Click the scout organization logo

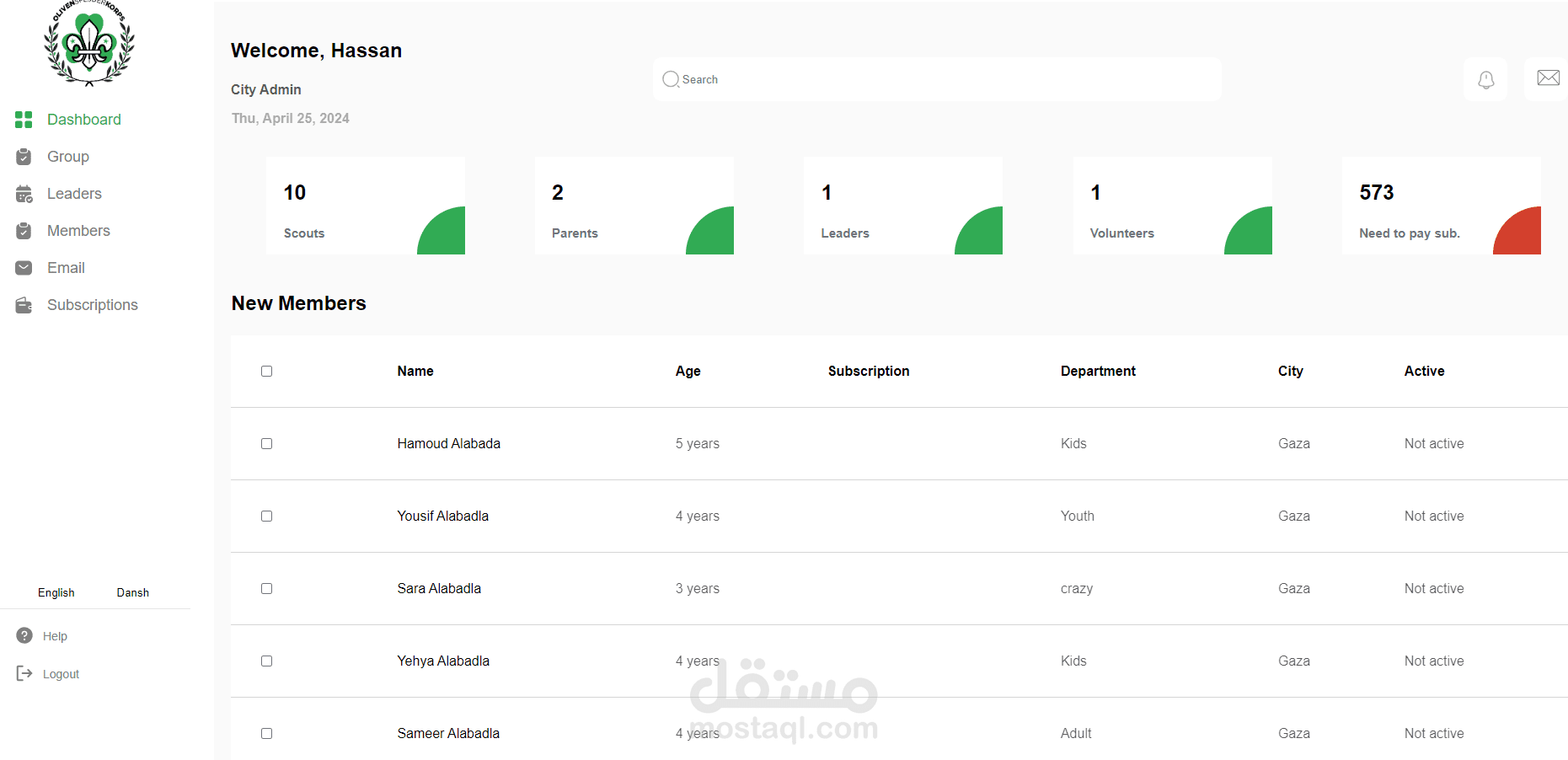(89, 43)
